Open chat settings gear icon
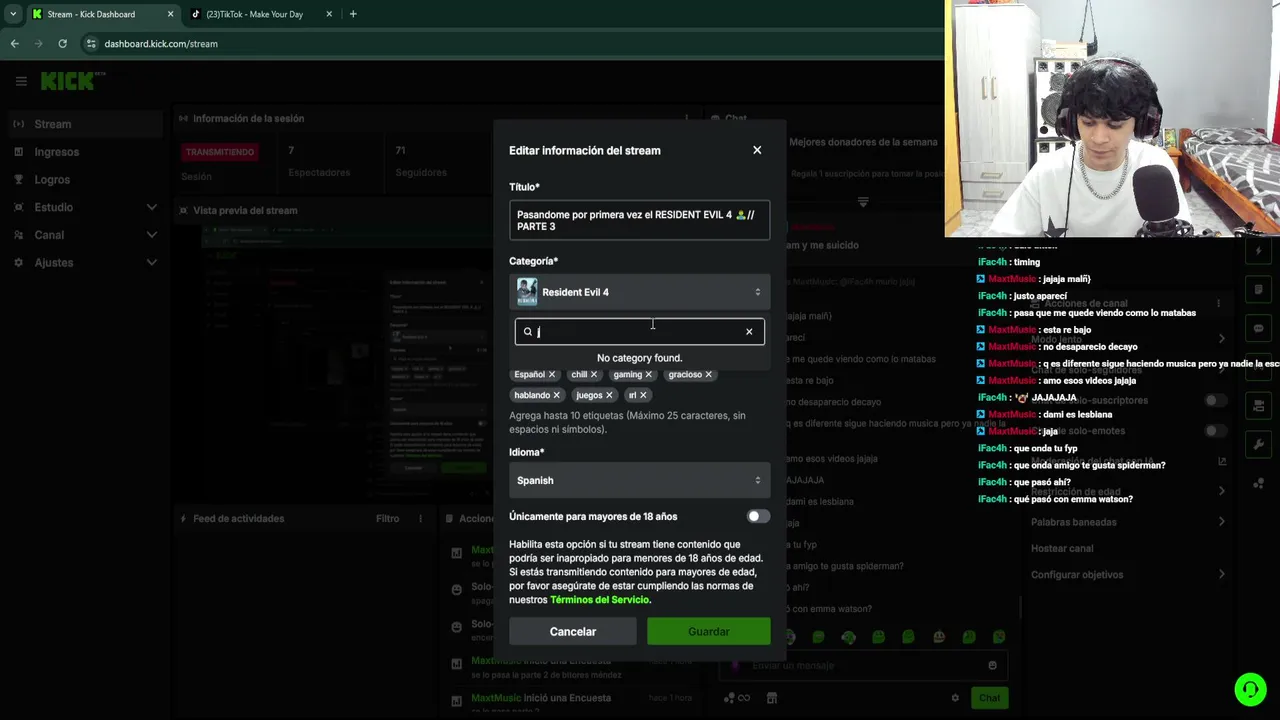Screen dimensions: 1280x720 coord(955,698)
